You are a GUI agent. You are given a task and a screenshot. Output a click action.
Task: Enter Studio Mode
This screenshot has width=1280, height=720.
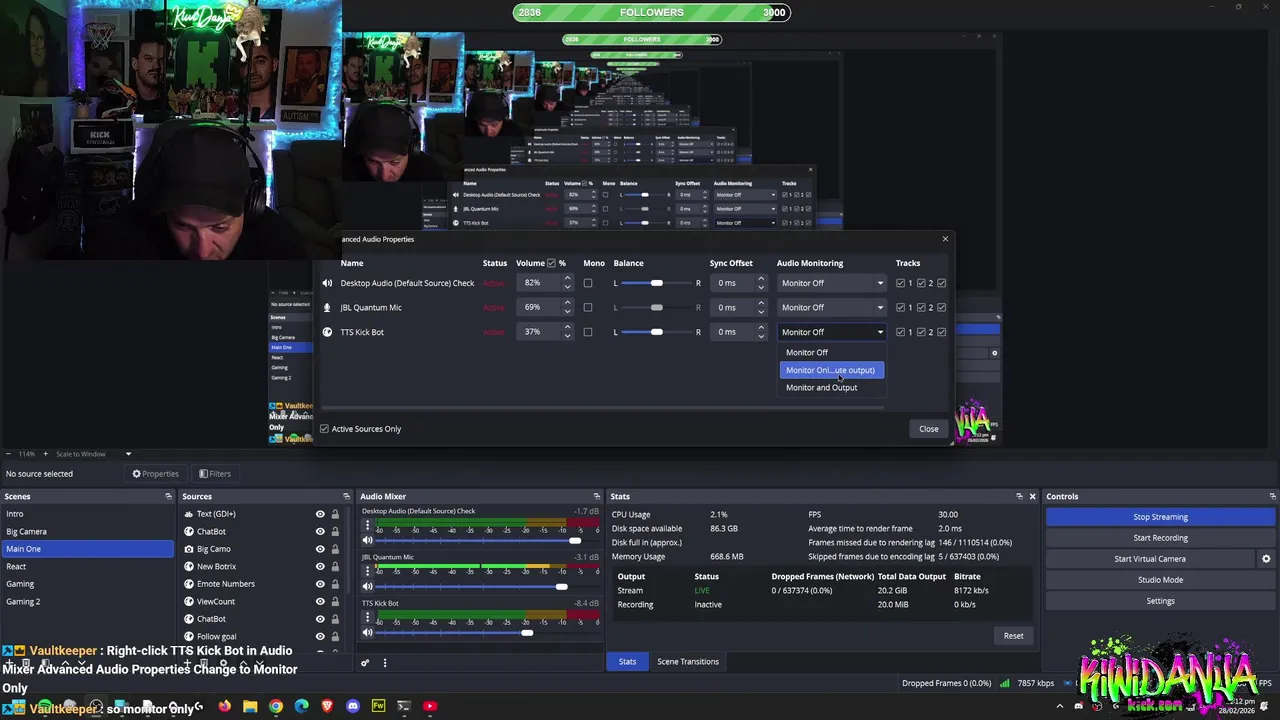point(1160,580)
